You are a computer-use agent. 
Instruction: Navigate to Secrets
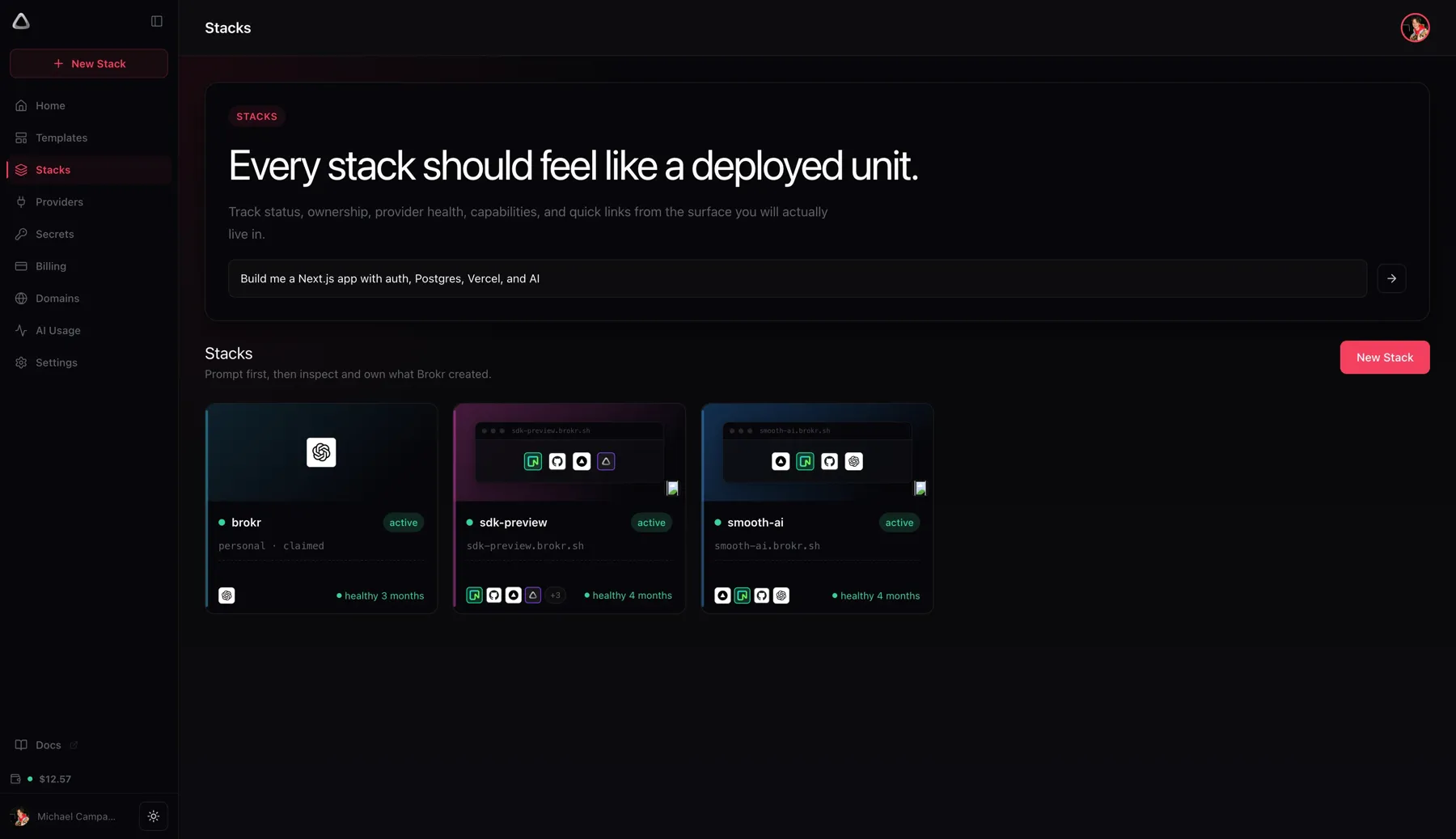(89, 234)
